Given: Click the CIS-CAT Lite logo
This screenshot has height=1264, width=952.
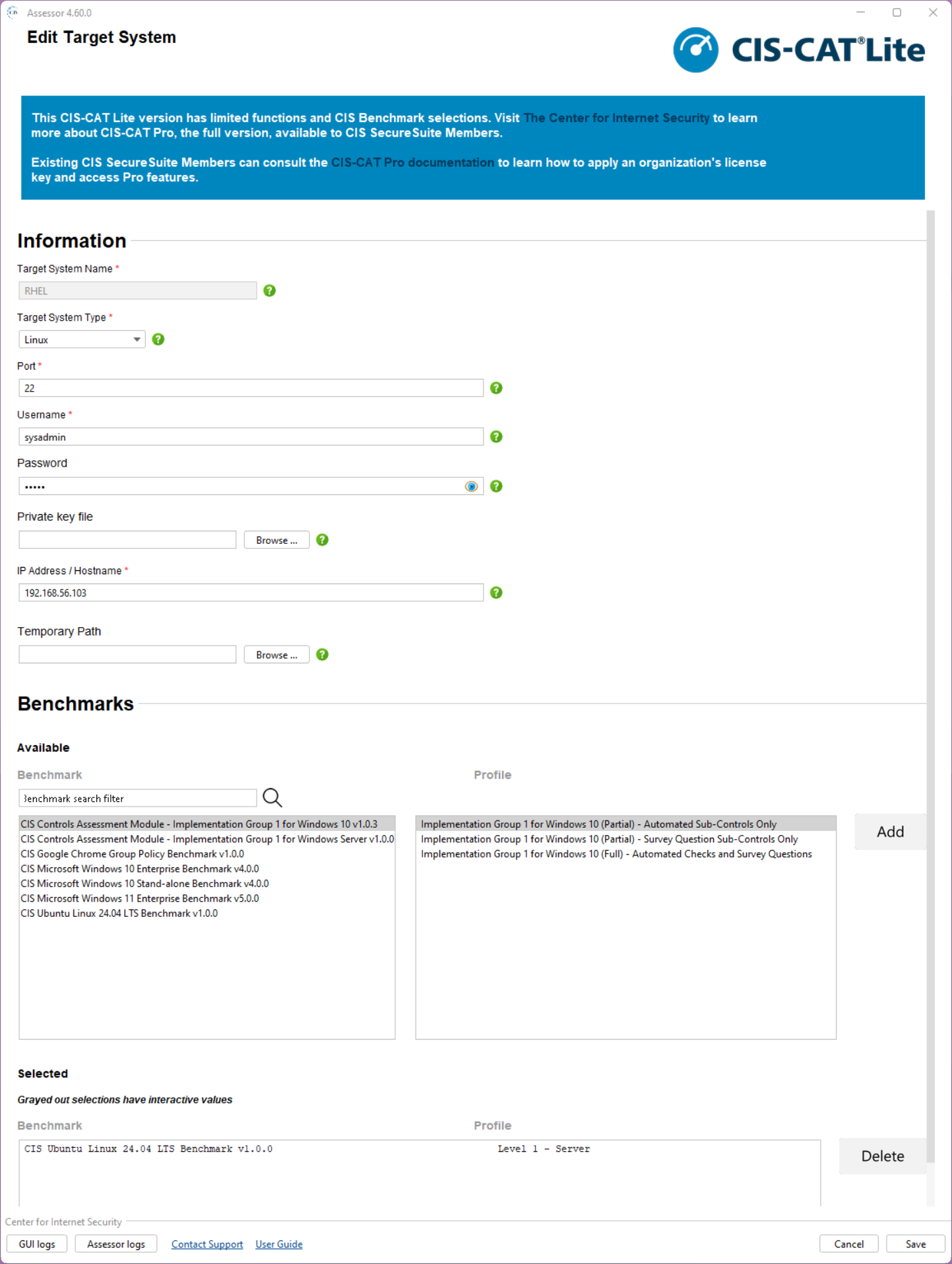Looking at the screenshot, I should pos(799,50).
